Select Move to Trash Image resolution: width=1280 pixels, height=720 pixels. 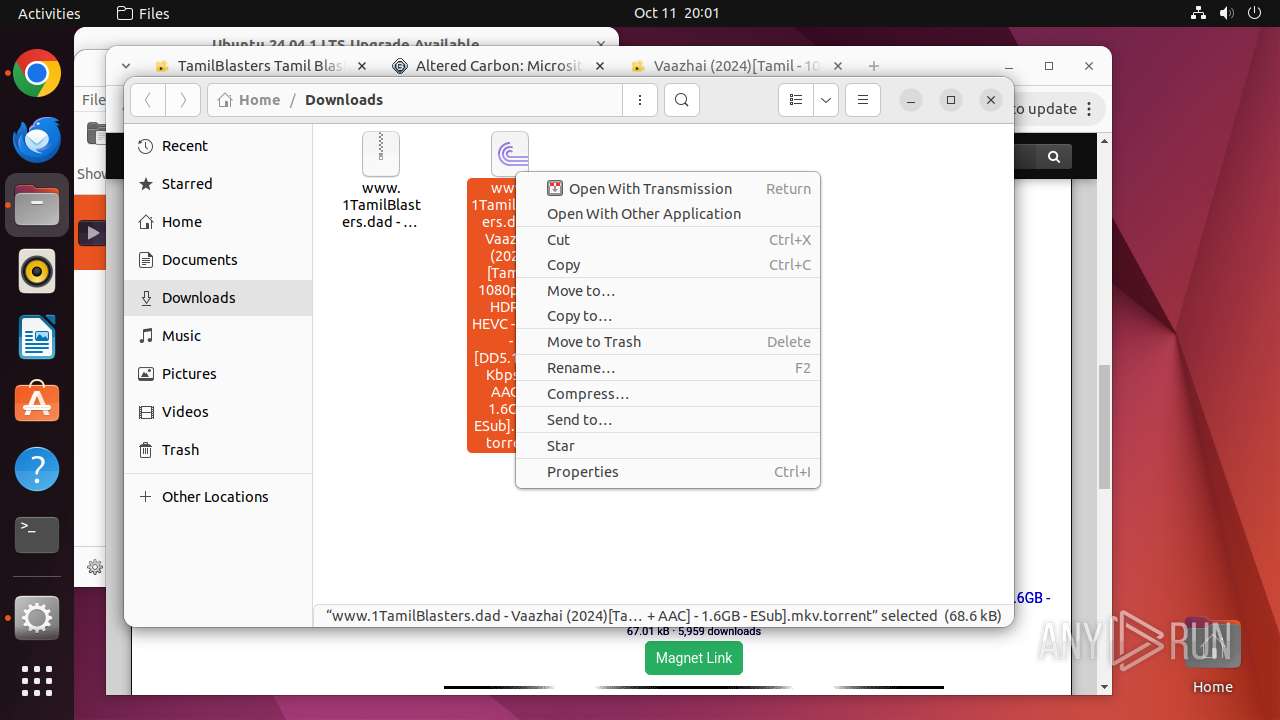668,342
